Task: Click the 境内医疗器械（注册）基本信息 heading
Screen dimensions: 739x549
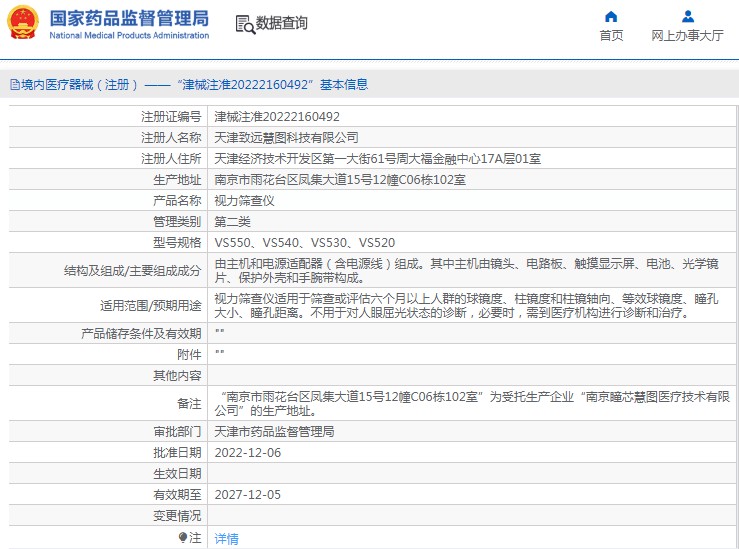Action: coord(194,85)
